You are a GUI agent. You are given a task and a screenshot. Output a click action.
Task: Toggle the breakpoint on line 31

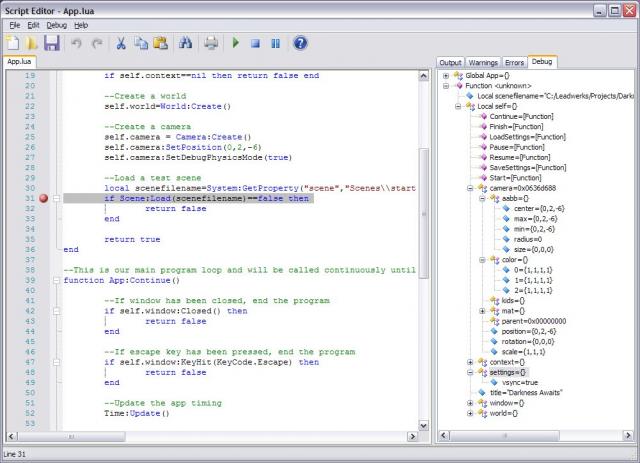42,198
